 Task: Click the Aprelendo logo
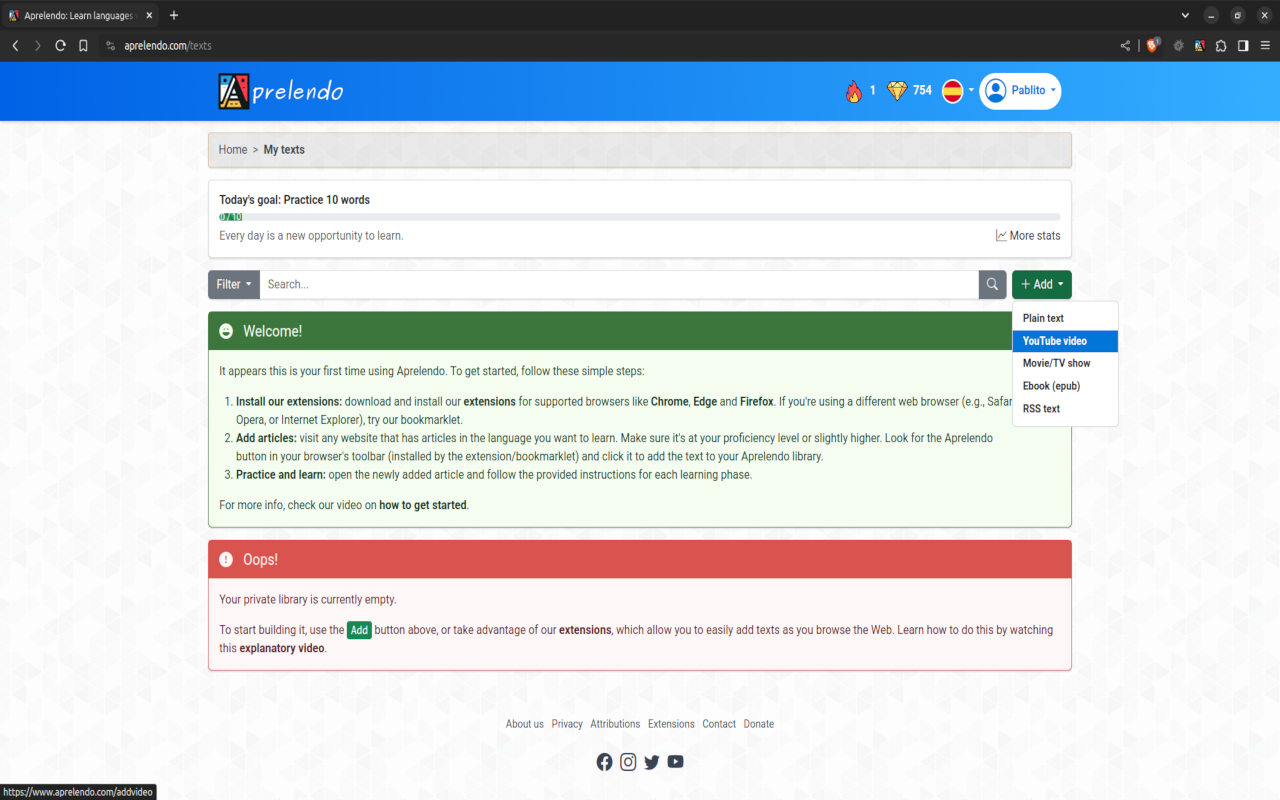(x=281, y=91)
